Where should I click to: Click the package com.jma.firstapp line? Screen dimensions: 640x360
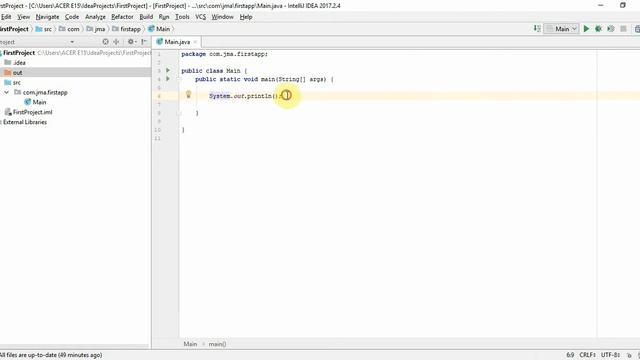(224, 54)
